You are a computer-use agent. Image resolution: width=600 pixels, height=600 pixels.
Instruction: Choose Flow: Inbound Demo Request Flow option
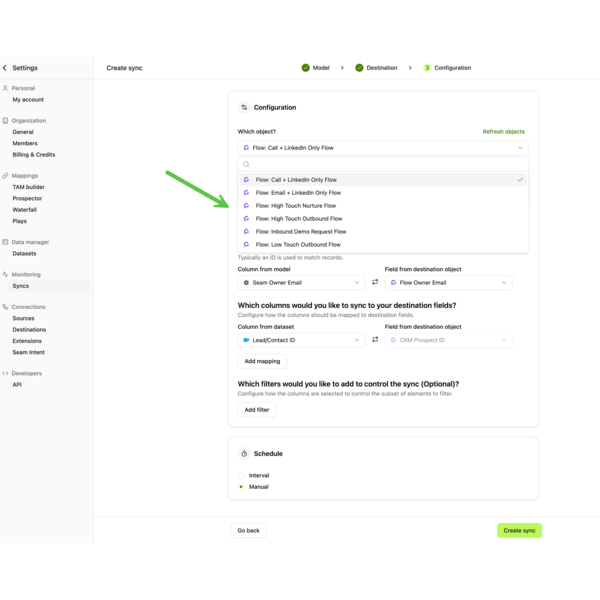pyautogui.click(x=300, y=232)
